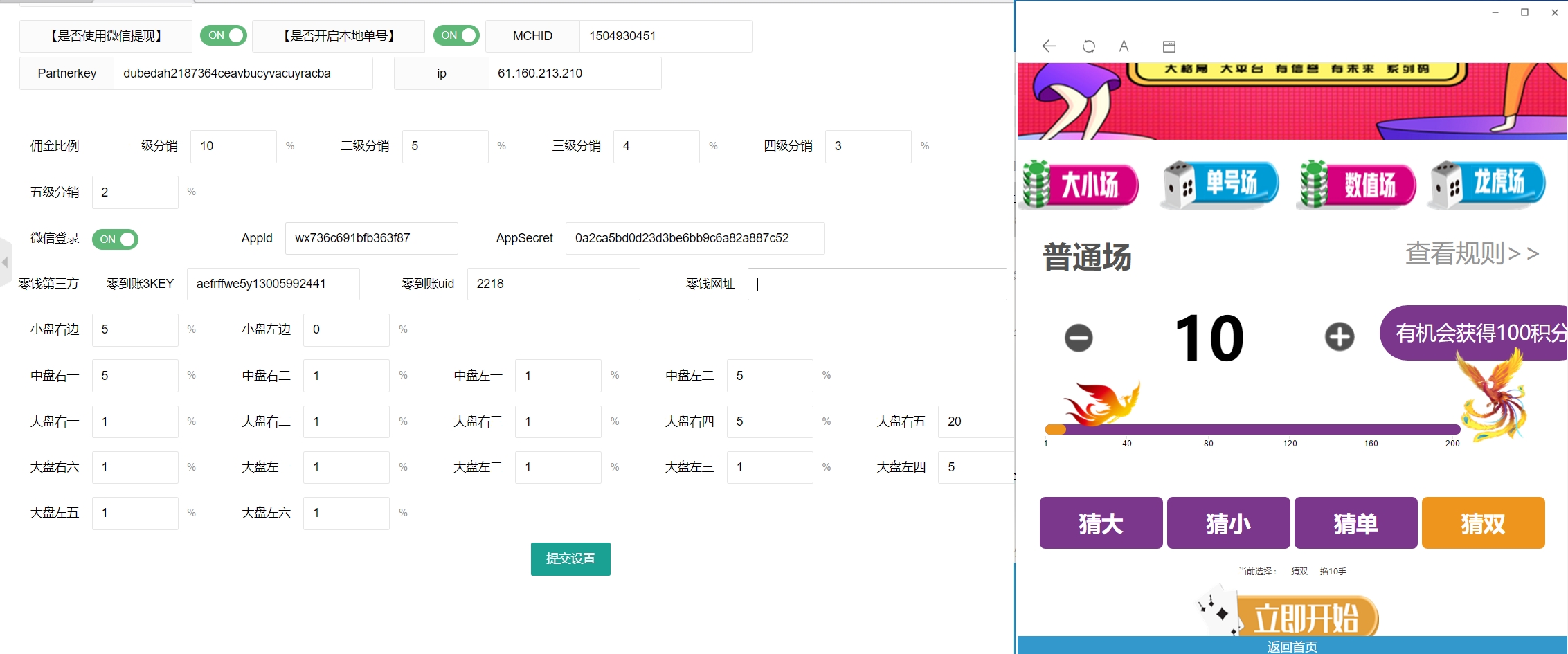Increase bet with the plus icon
The image size is (1568, 654).
(1340, 337)
